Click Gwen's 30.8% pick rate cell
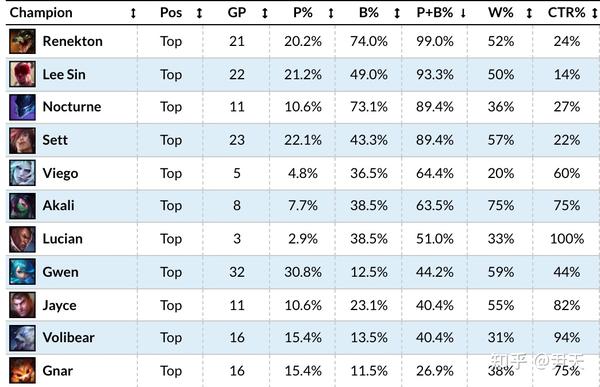 tap(303, 272)
